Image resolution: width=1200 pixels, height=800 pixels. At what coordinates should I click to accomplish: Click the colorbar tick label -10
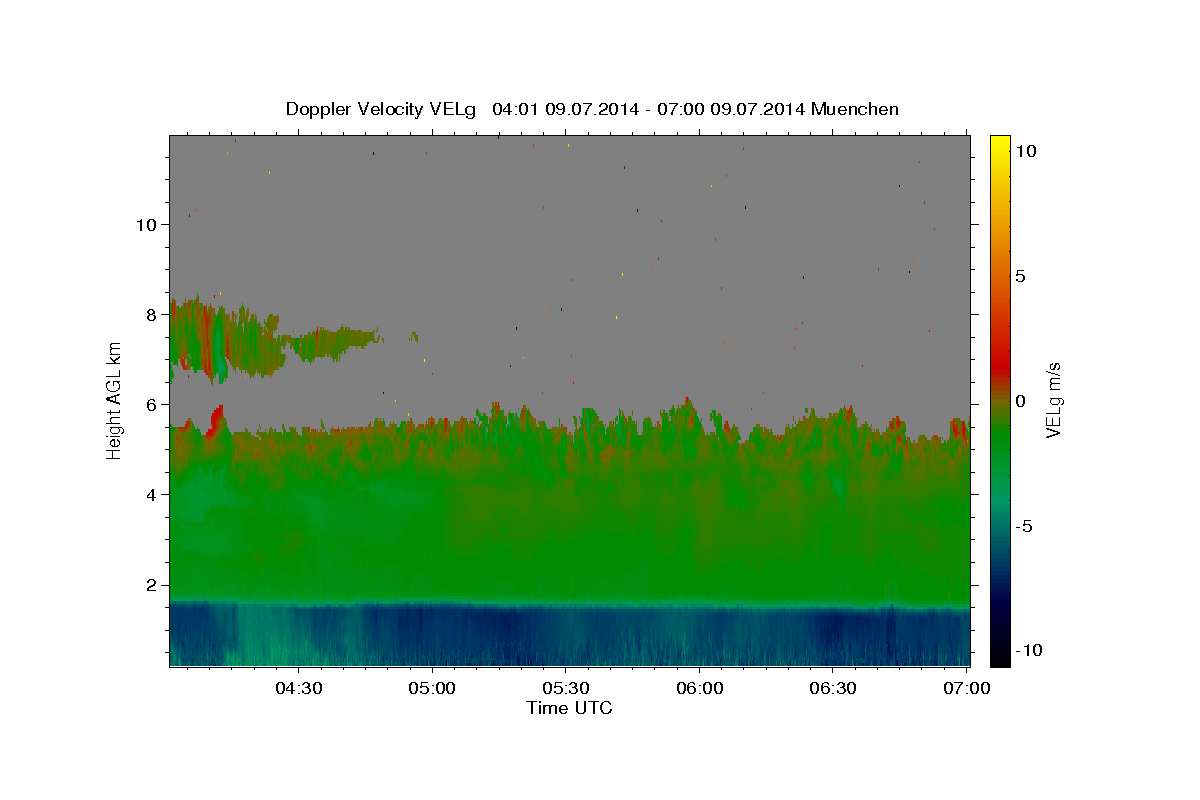[1028, 650]
